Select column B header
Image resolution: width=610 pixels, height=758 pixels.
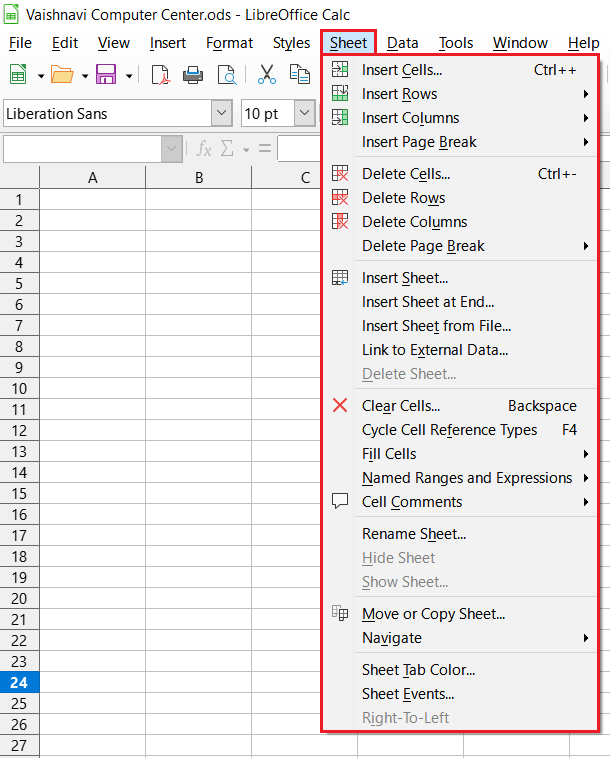click(x=199, y=177)
